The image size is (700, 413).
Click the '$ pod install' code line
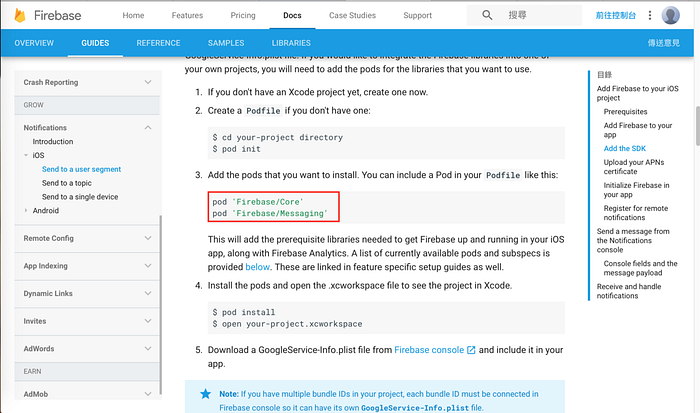[244, 313]
